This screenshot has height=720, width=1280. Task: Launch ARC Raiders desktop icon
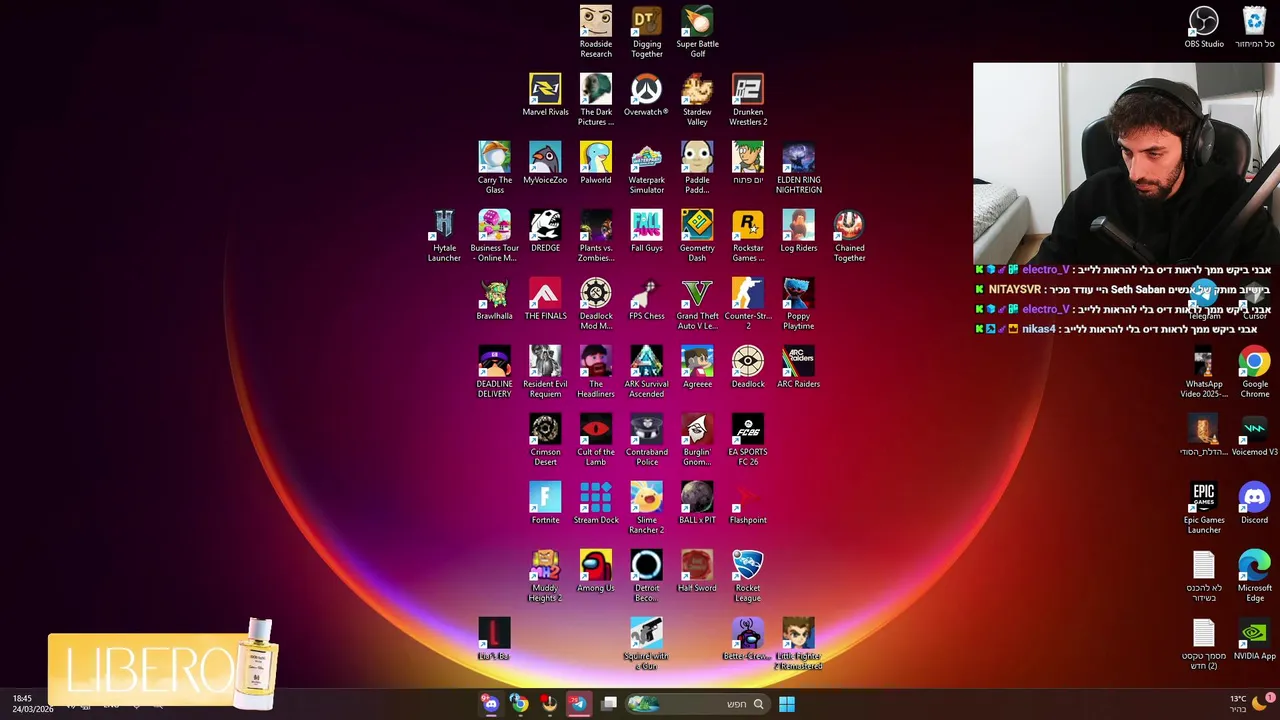798,367
